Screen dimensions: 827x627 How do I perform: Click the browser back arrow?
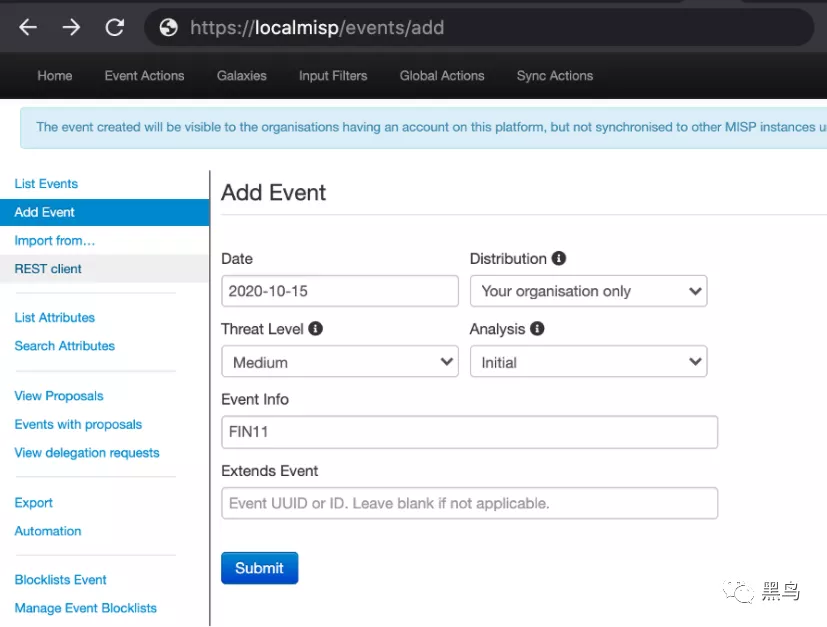click(x=28, y=28)
